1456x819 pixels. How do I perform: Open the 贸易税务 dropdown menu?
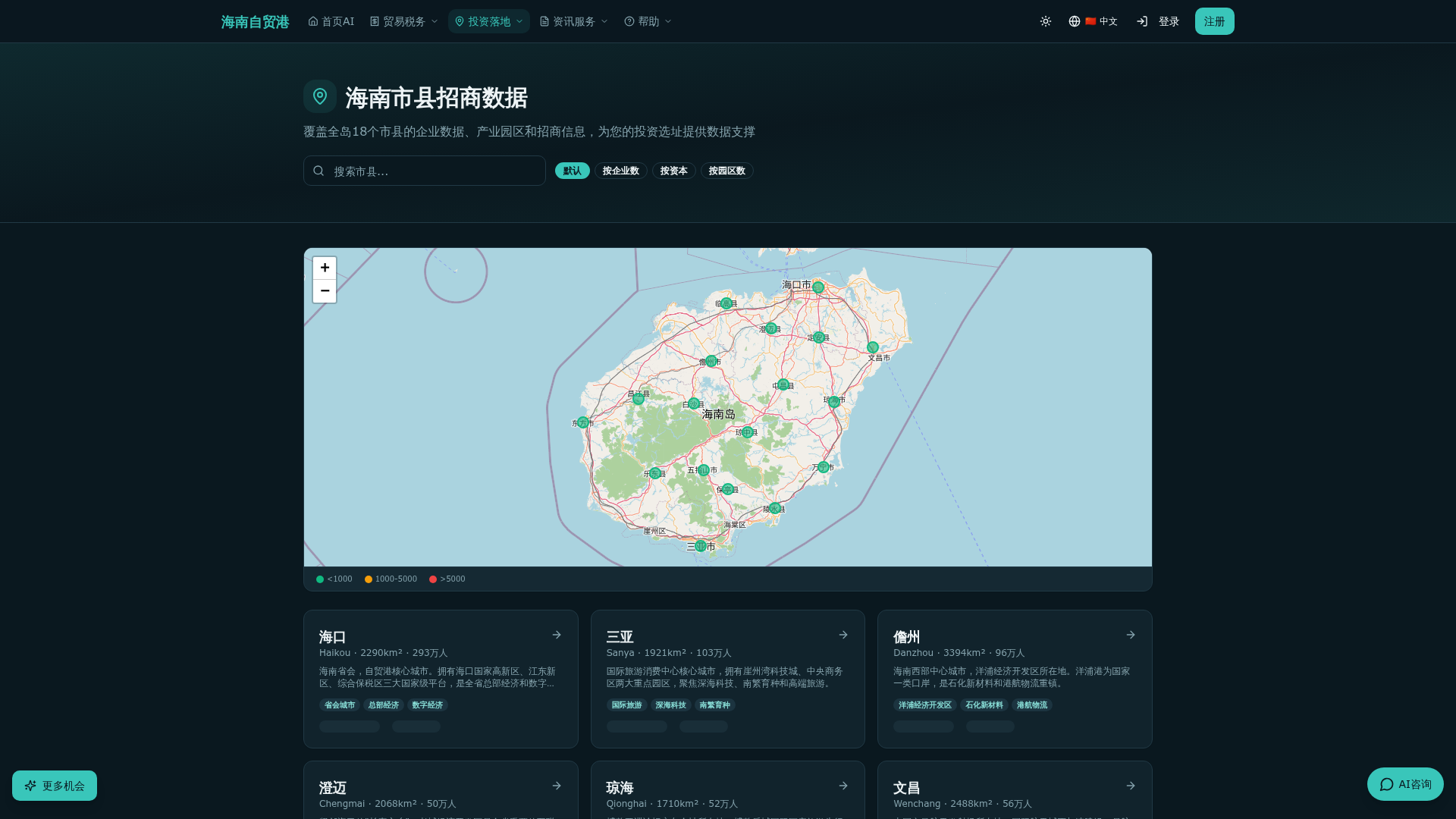403,21
